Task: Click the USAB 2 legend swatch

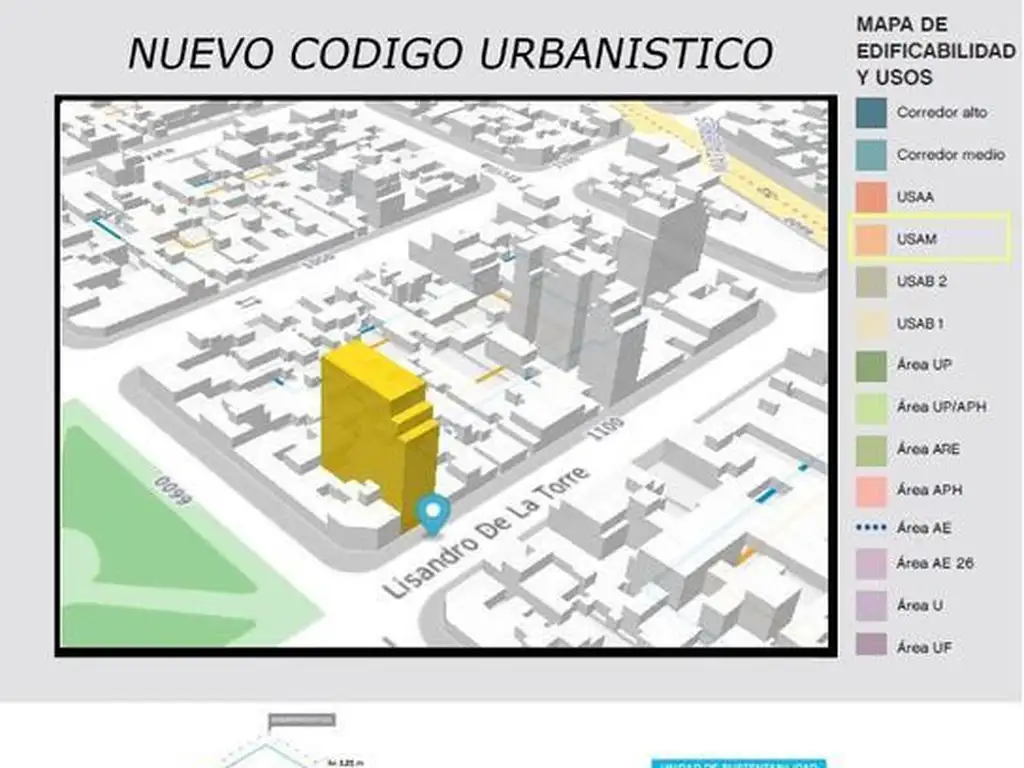Action: [870, 282]
